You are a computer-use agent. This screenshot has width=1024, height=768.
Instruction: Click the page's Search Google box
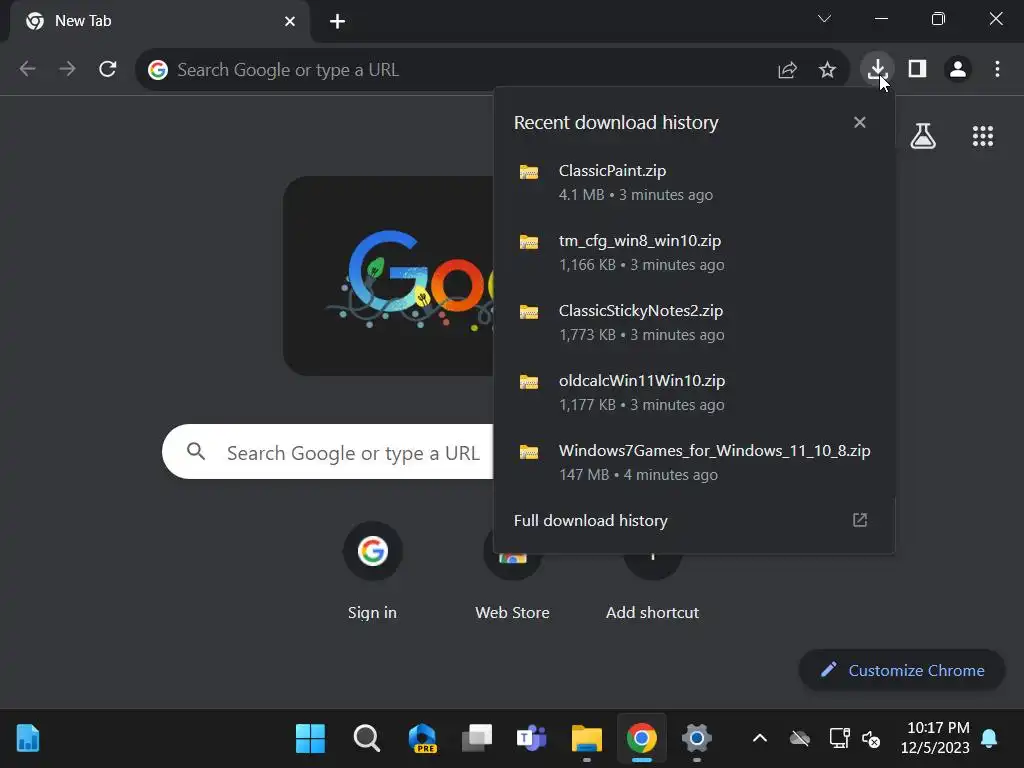point(328,452)
